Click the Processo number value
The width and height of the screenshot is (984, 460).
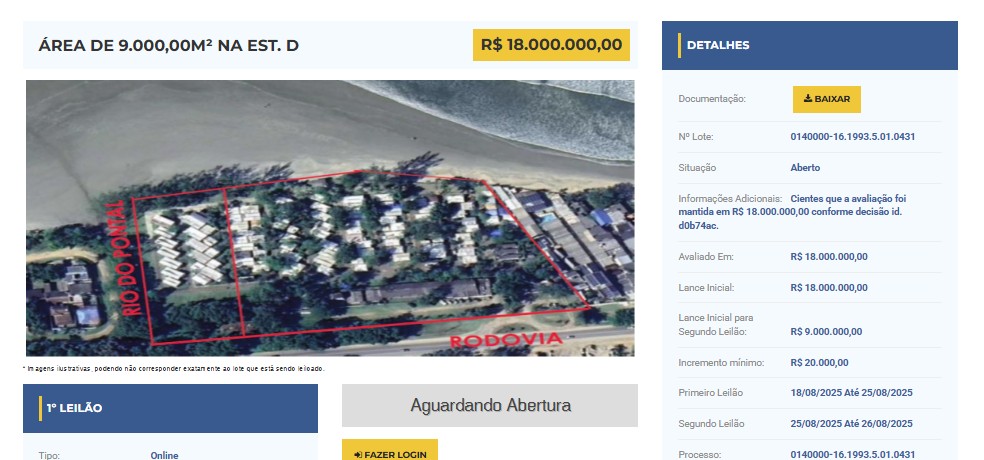(x=852, y=455)
